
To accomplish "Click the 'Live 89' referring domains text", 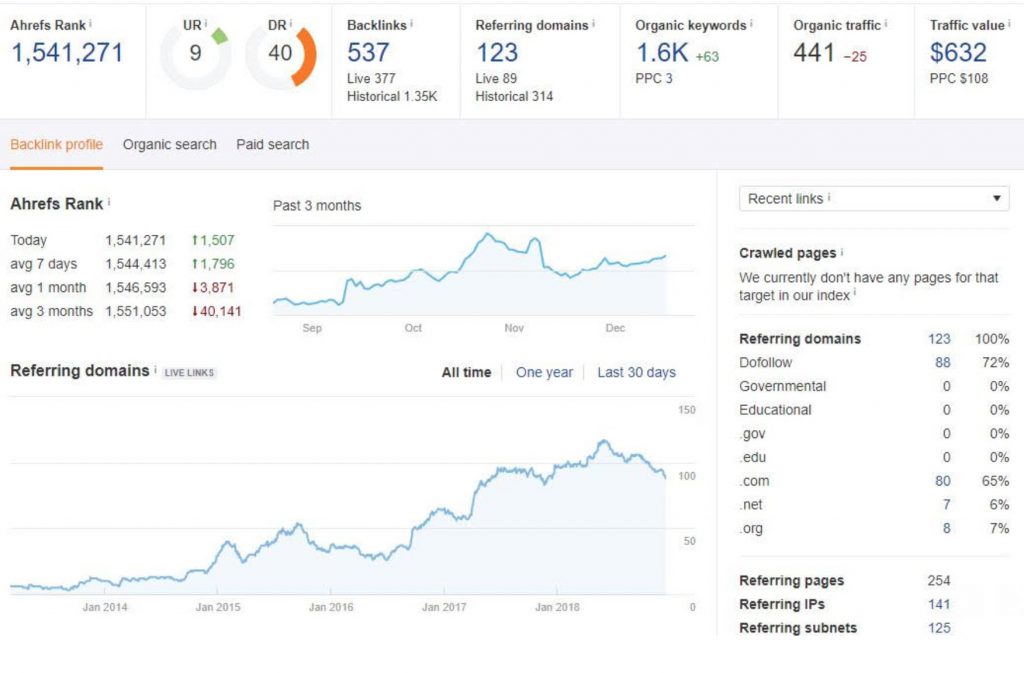I will (x=496, y=78).
